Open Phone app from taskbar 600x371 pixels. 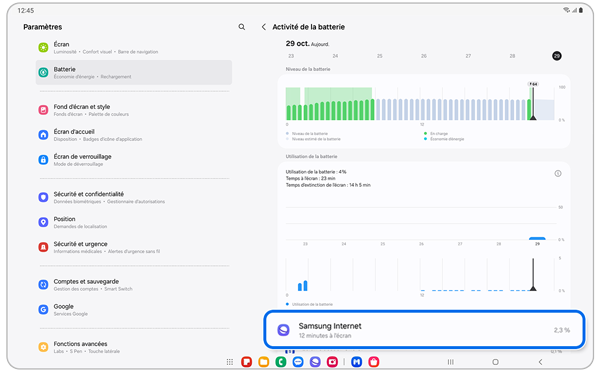[281, 362]
